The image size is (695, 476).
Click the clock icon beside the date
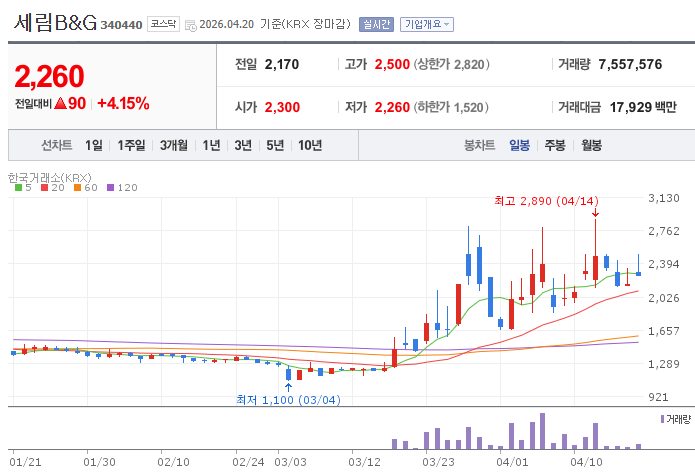click(x=191, y=26)
